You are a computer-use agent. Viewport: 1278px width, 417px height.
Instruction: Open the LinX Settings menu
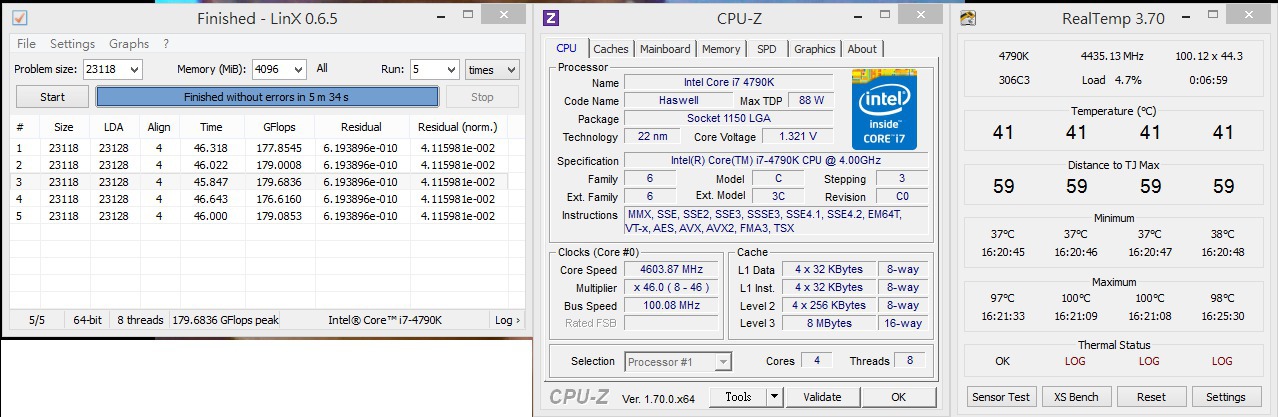pos(72,44)
